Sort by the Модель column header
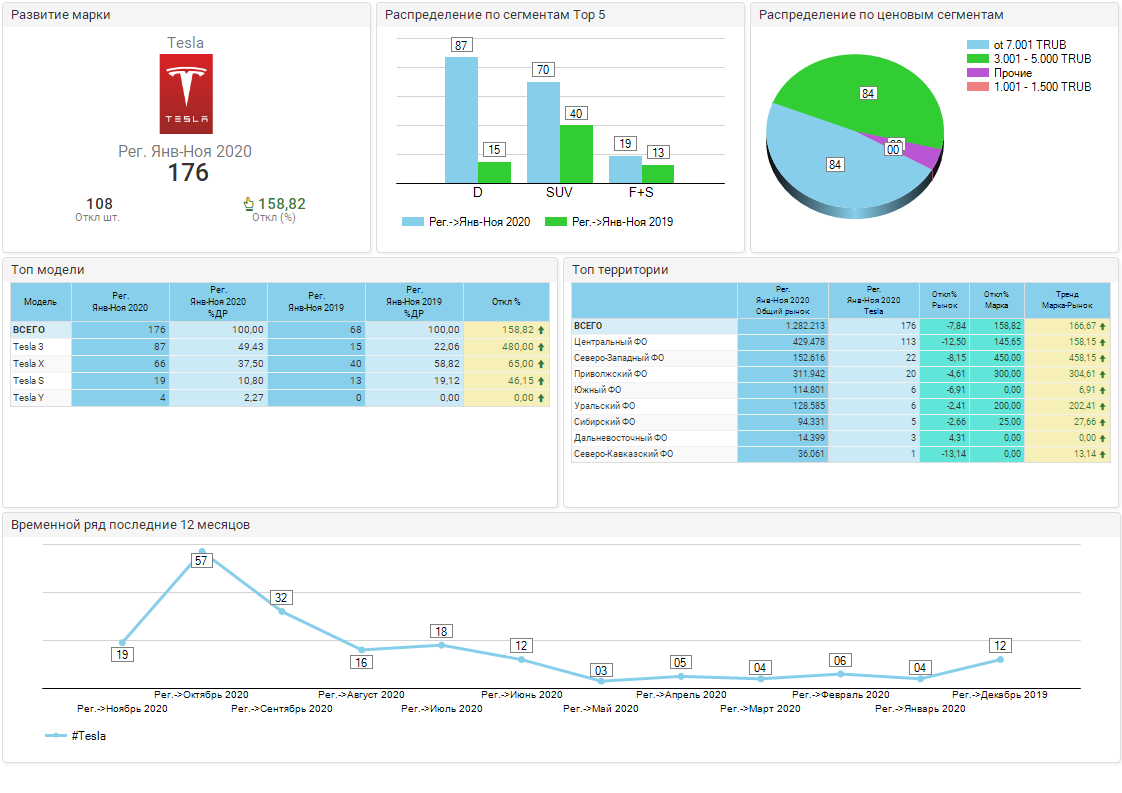Image resolution: width=1122 pixels, height=793 pixels. 40,302
